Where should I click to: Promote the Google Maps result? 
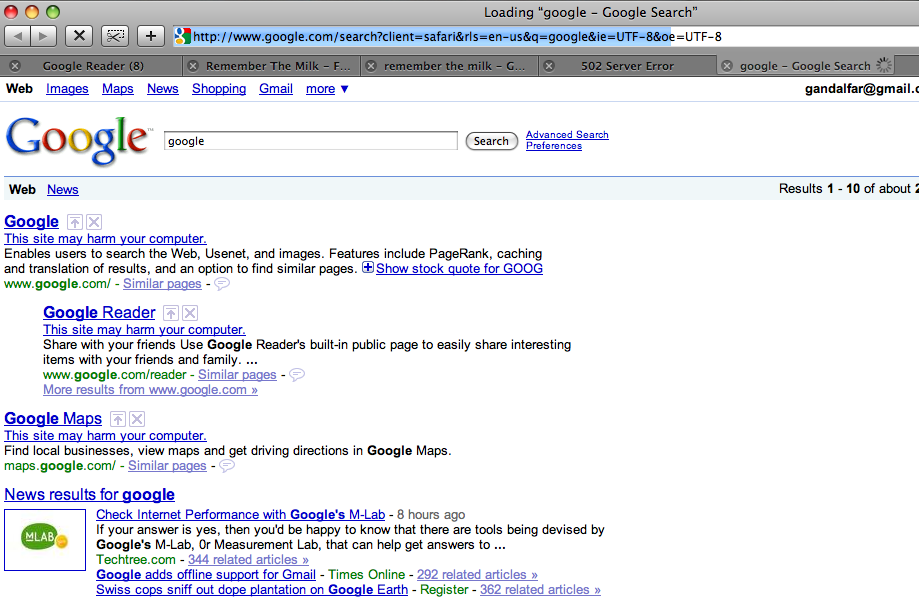click(118, 419)
